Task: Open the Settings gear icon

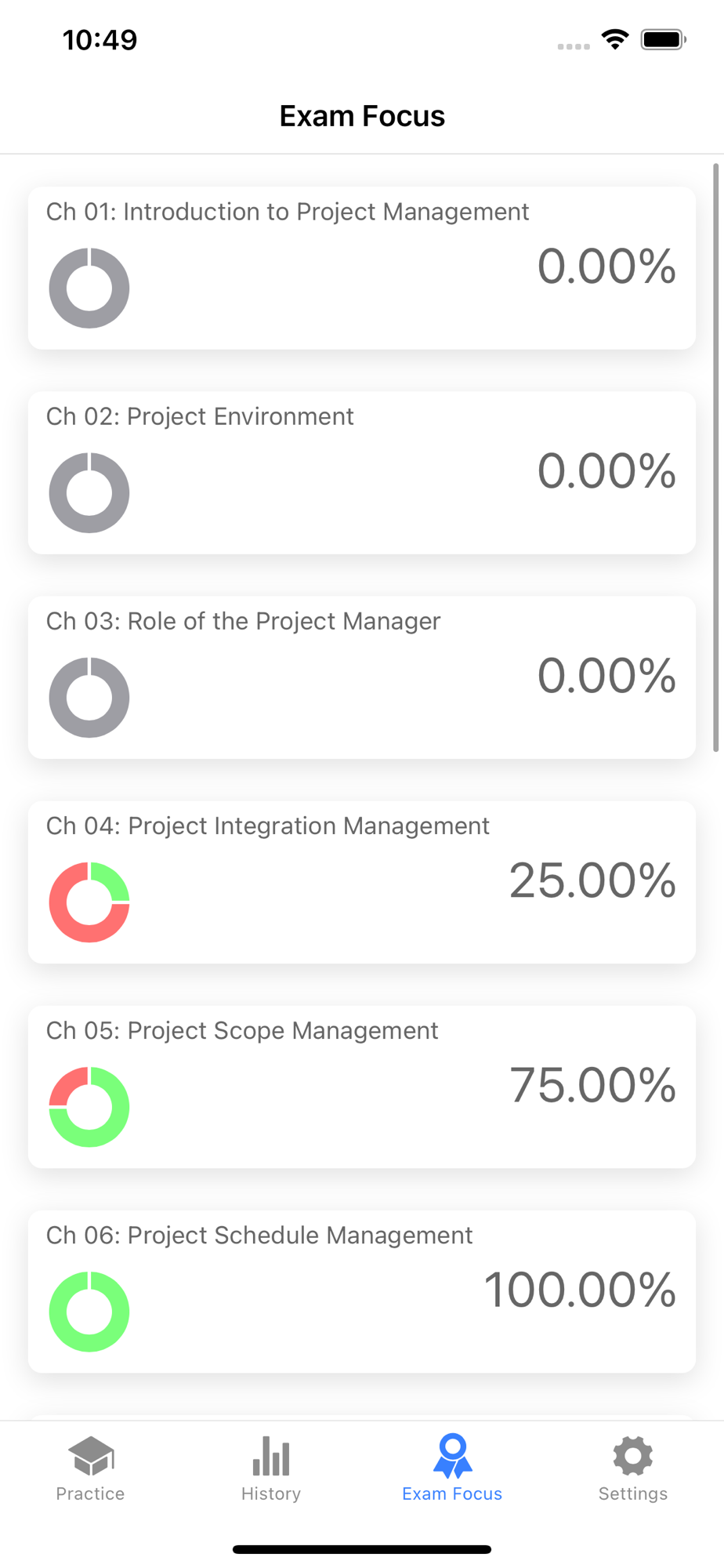Action: (633, 1456)
